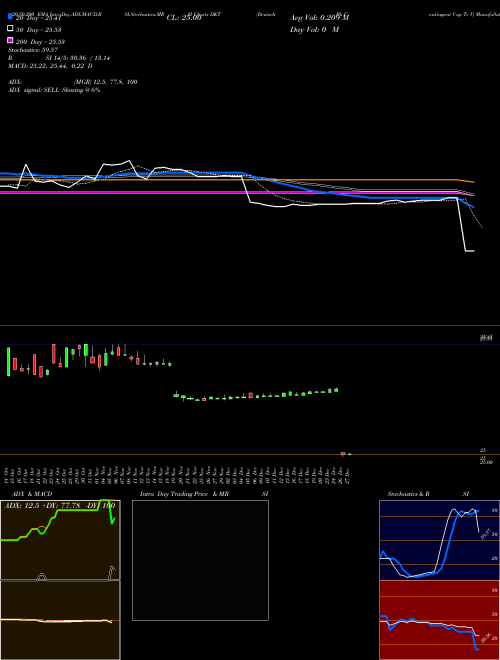Select the 'ADX signal: SELL Slowing @ 6%' text
This screenshot has width=500, height=660.
pos(54,90)
